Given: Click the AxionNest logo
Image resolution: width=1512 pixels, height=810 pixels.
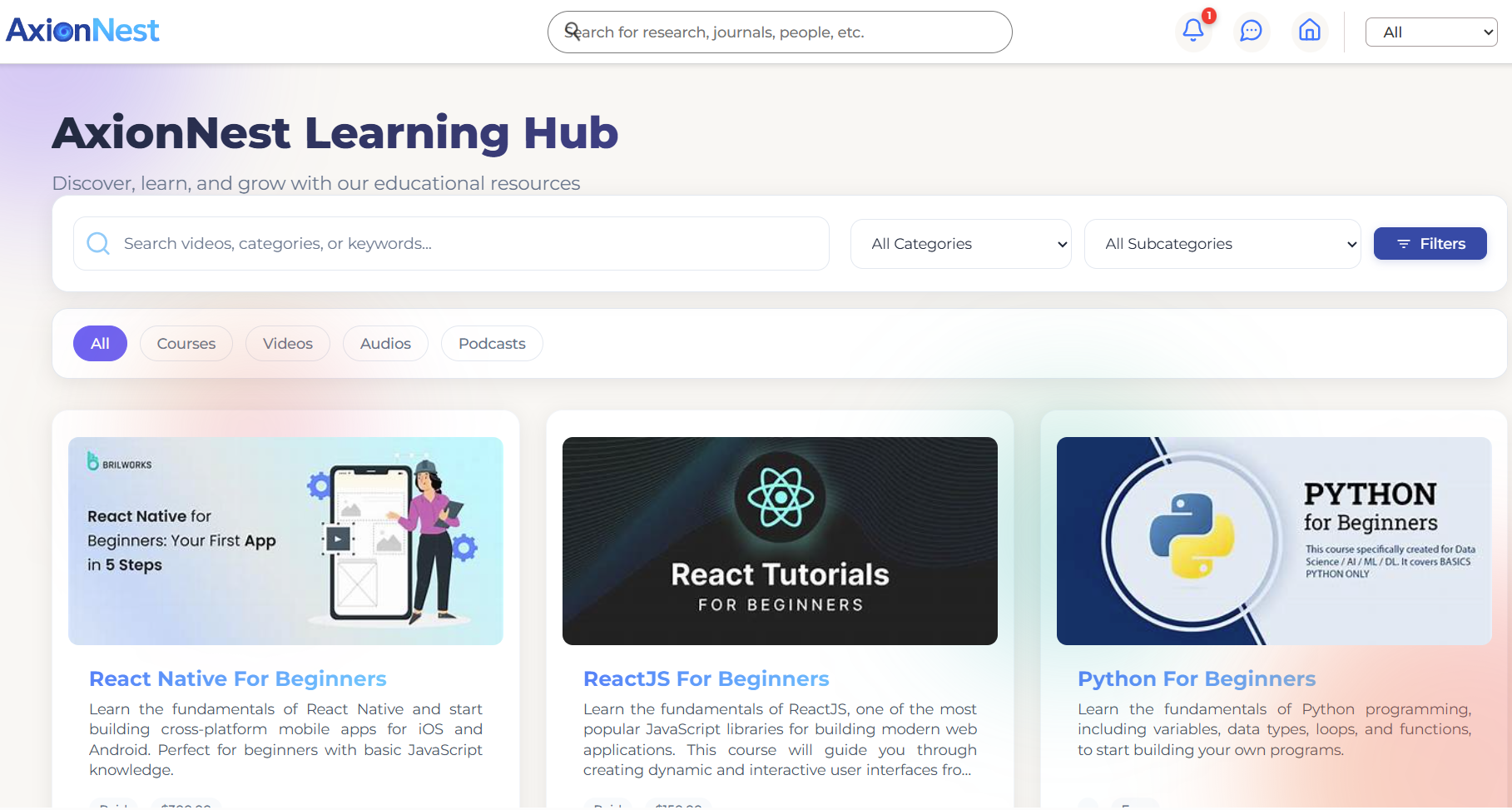Looking at the screenshot, I should (82, 31).
